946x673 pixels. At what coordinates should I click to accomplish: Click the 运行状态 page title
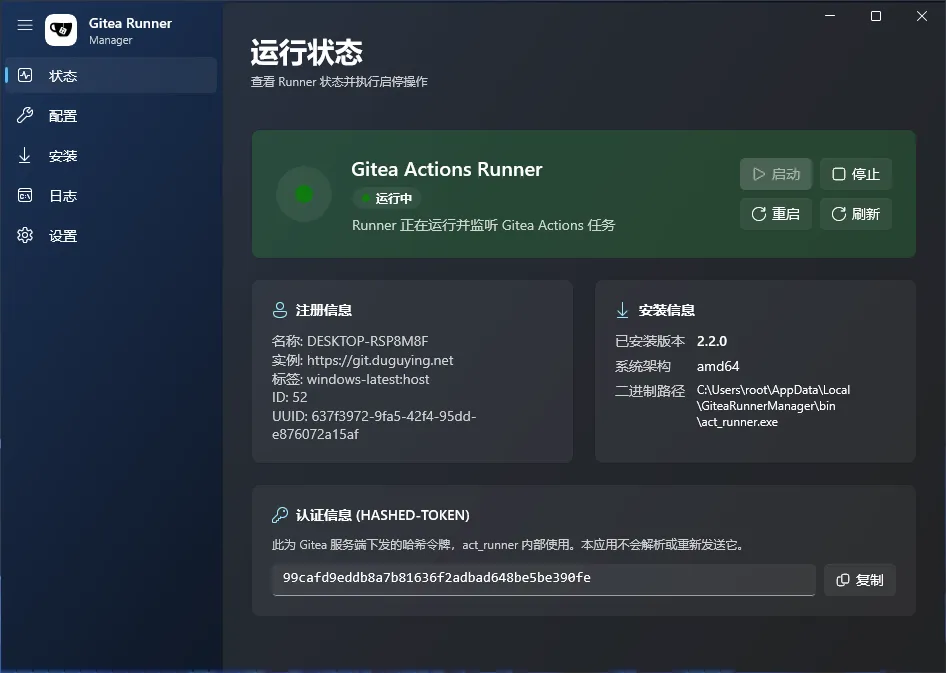click(306, 52)
